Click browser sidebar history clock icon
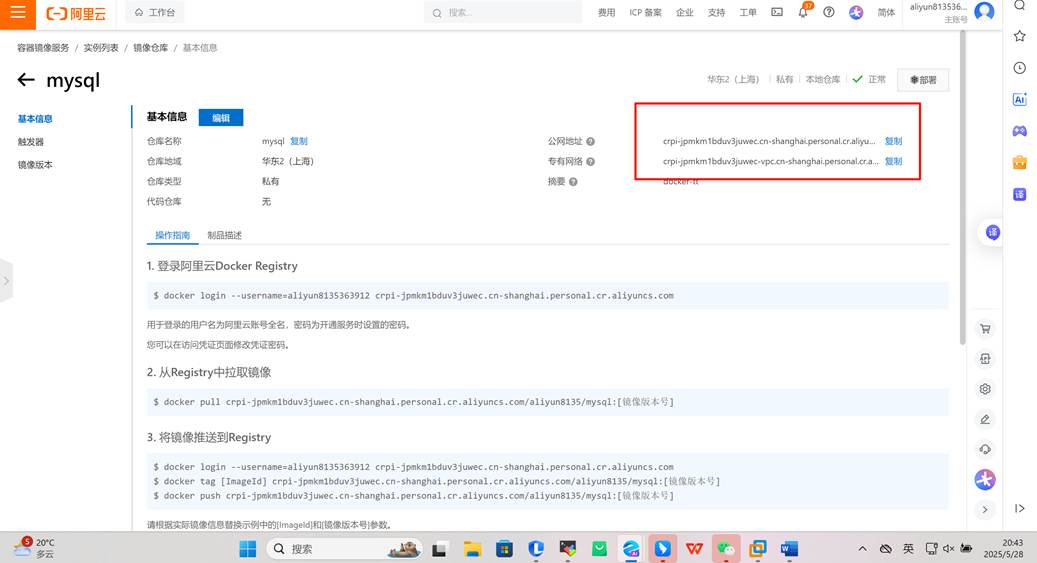 [x=1019, y=67]
